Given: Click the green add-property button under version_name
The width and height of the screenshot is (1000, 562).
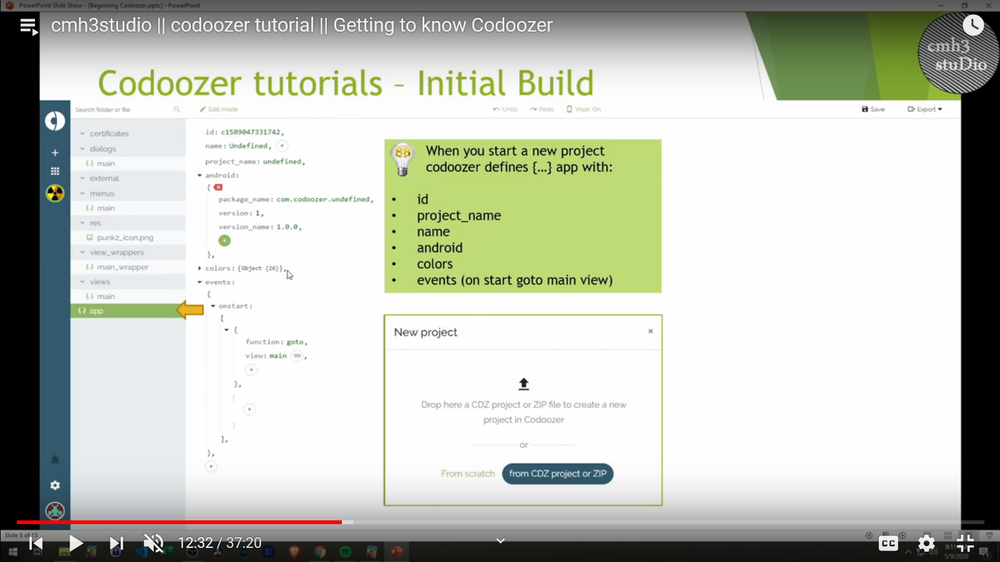Looking at the screenshot, I should 224,240.
